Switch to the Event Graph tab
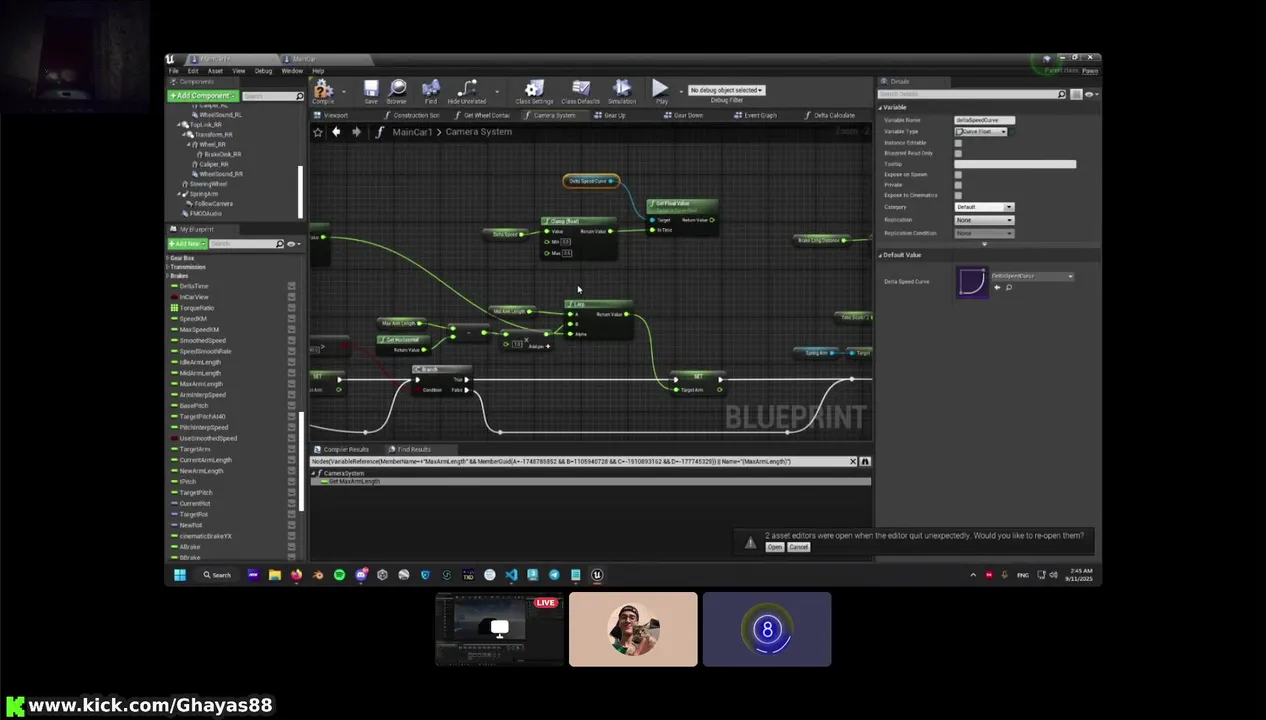The image size is (1266, 720). [x=757, y=115]
